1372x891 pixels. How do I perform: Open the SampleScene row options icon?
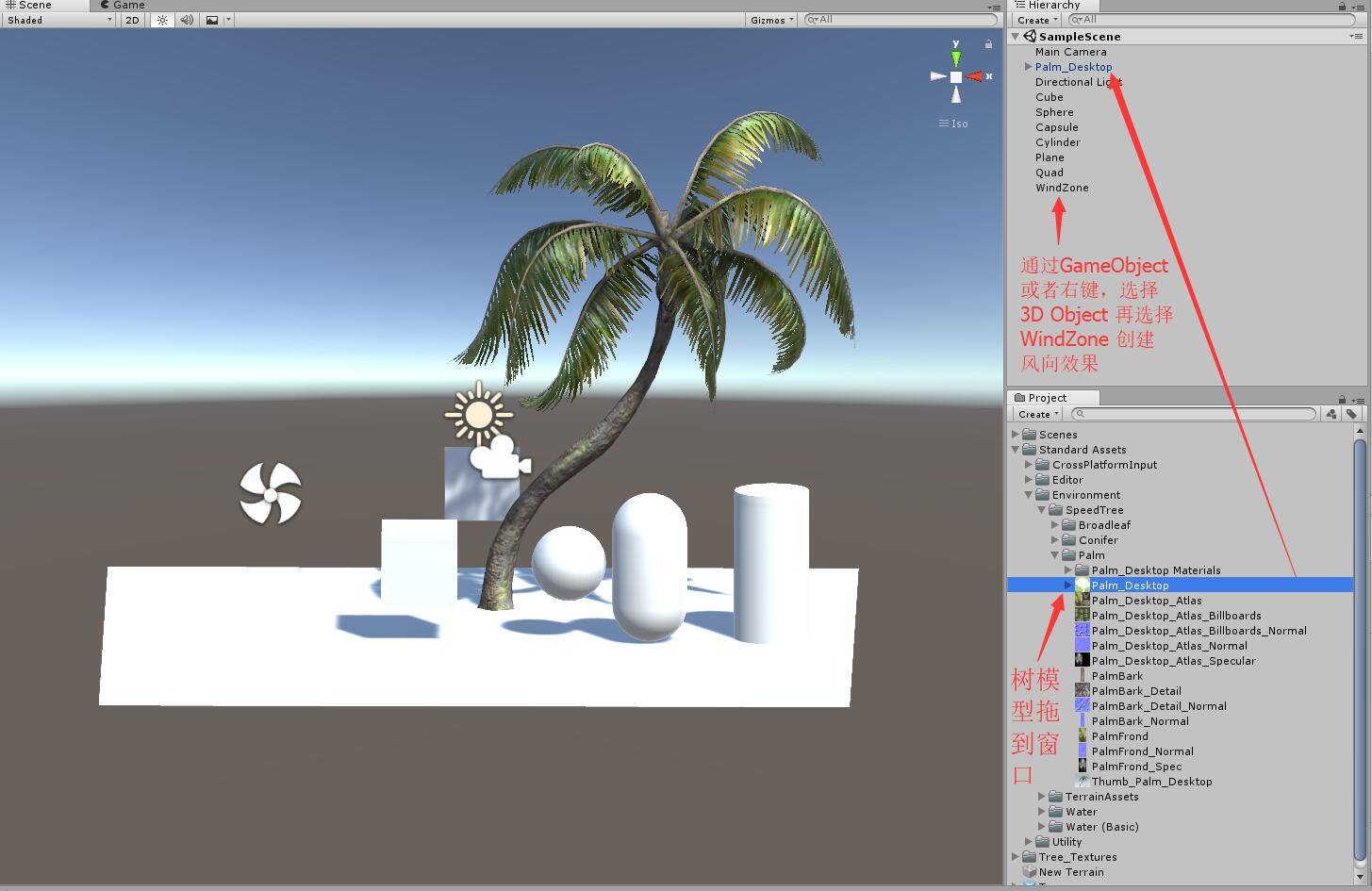tap(1356, 37)
